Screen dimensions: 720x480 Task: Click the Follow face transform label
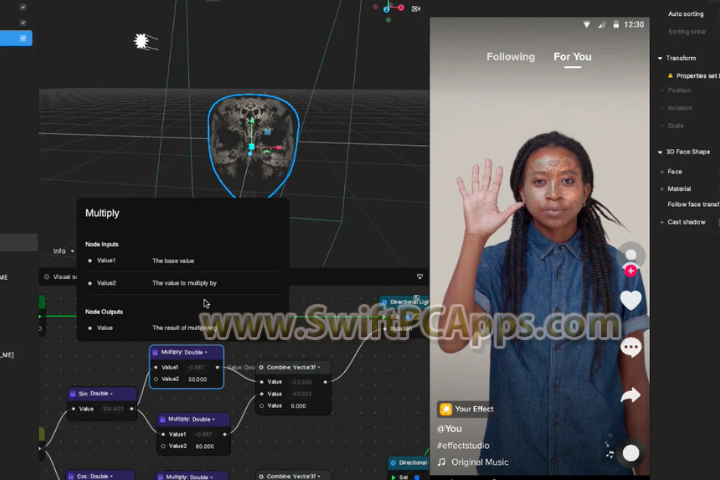693,204
